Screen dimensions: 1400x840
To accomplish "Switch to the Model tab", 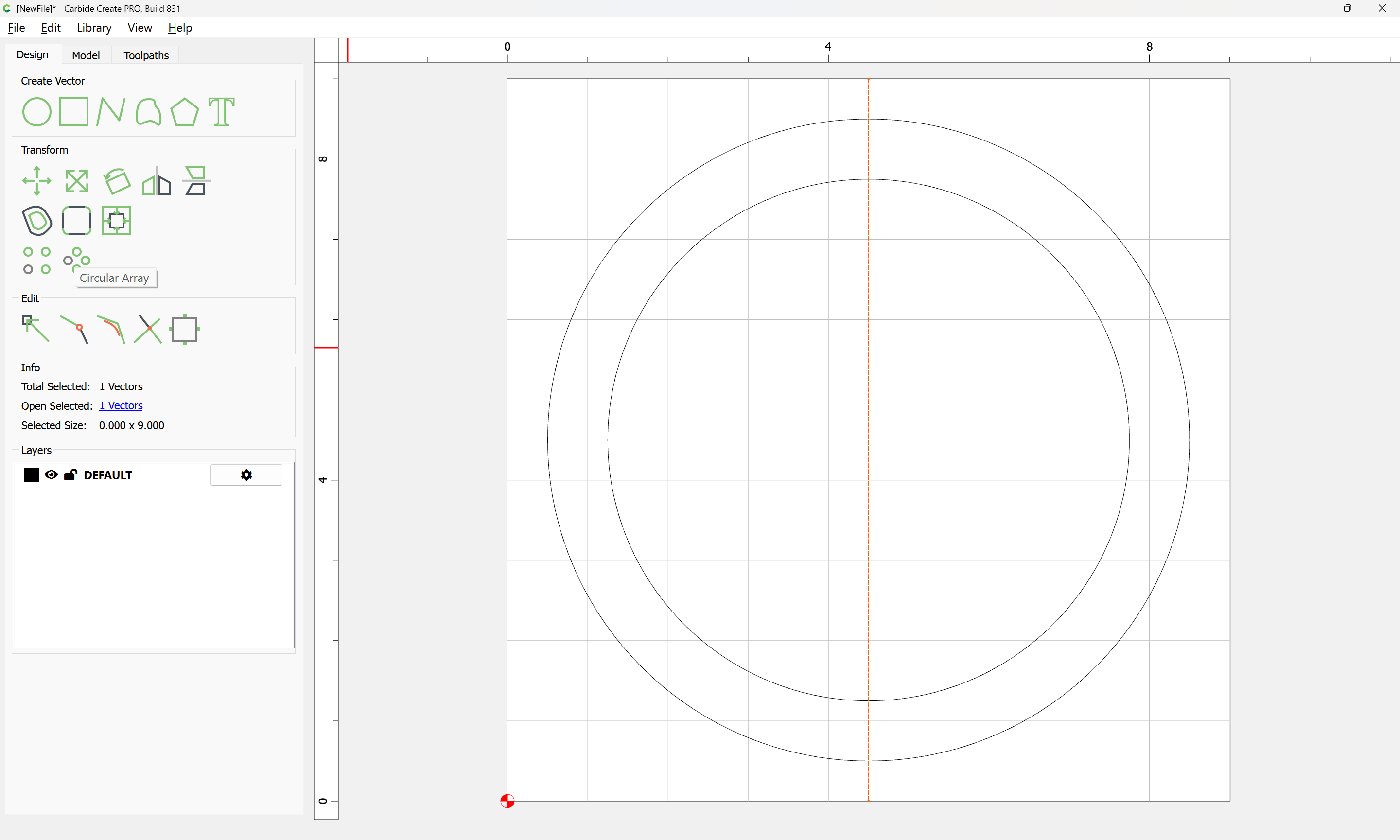I will (86, 55).
